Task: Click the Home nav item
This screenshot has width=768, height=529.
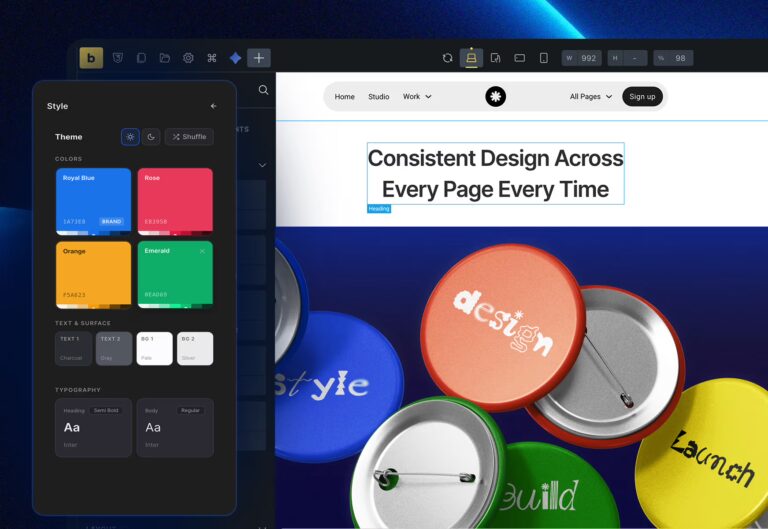Action: point(345,97)
